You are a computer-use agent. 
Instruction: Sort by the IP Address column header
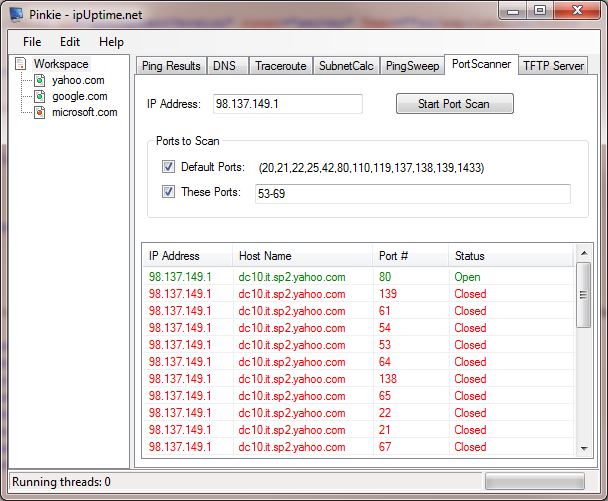point(188,256)
